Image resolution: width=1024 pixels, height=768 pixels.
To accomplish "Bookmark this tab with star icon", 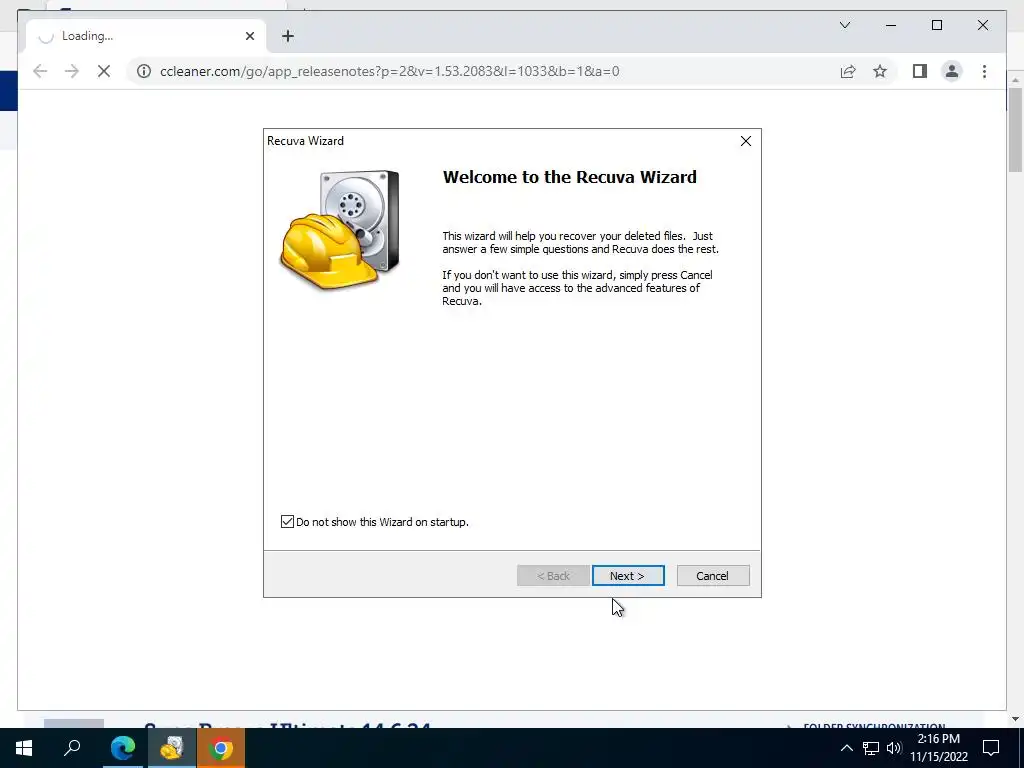I will (880, 71).
